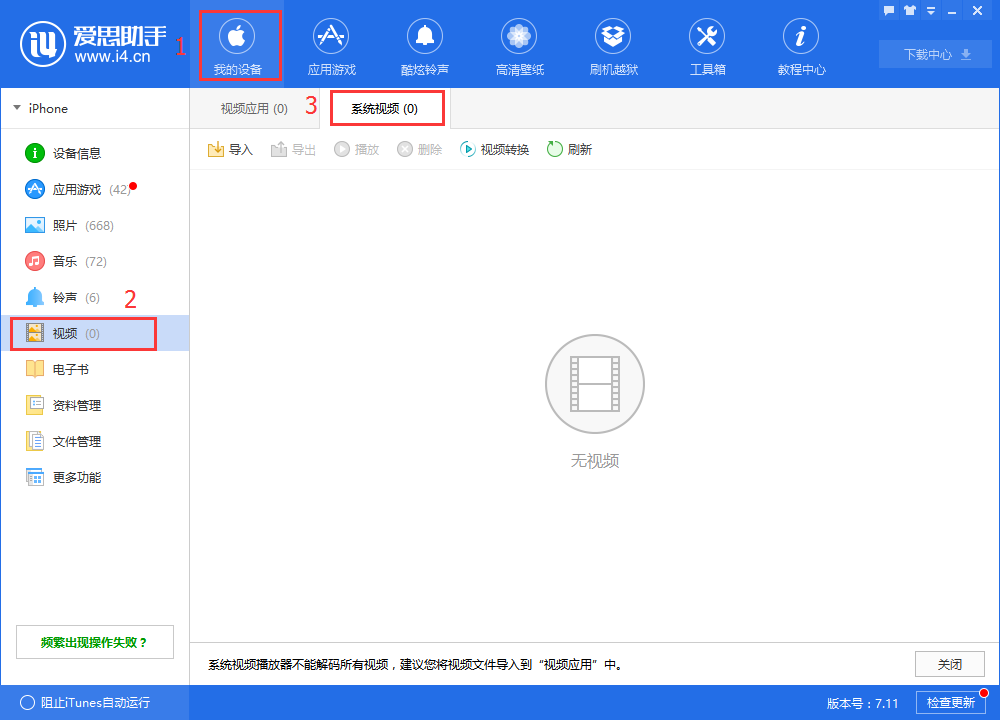Open 照片 (668) in the sidebar
1000x720 pixels.
click(94, 225)
